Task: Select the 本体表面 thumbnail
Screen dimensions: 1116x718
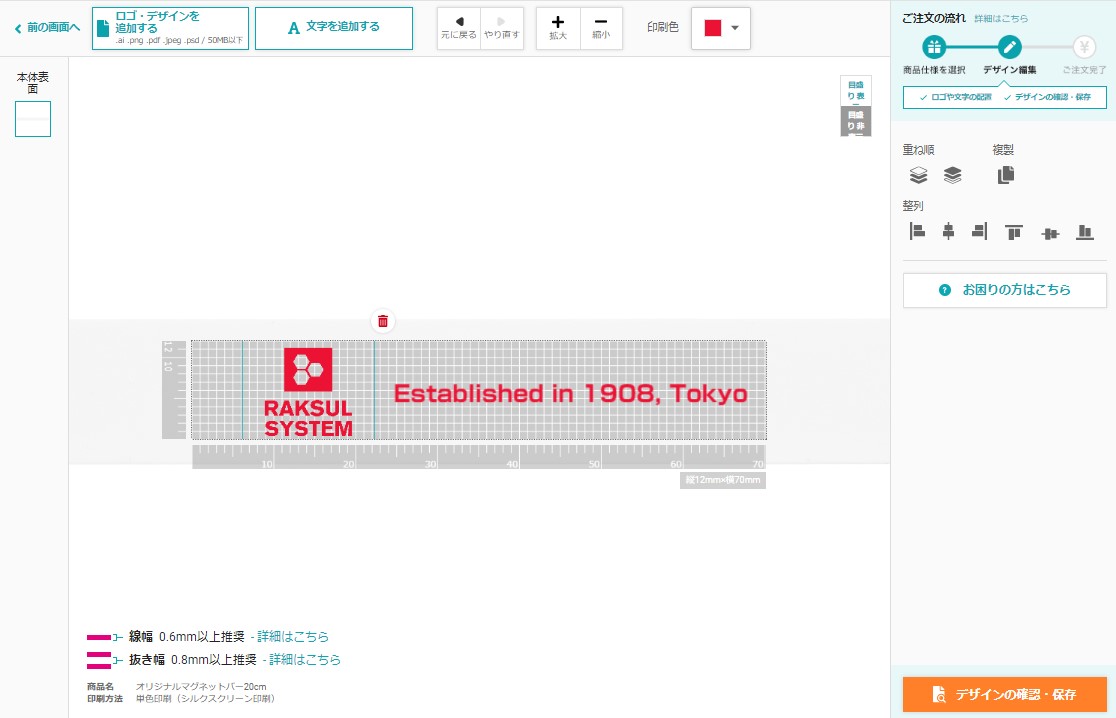Action: click(33, 119)
